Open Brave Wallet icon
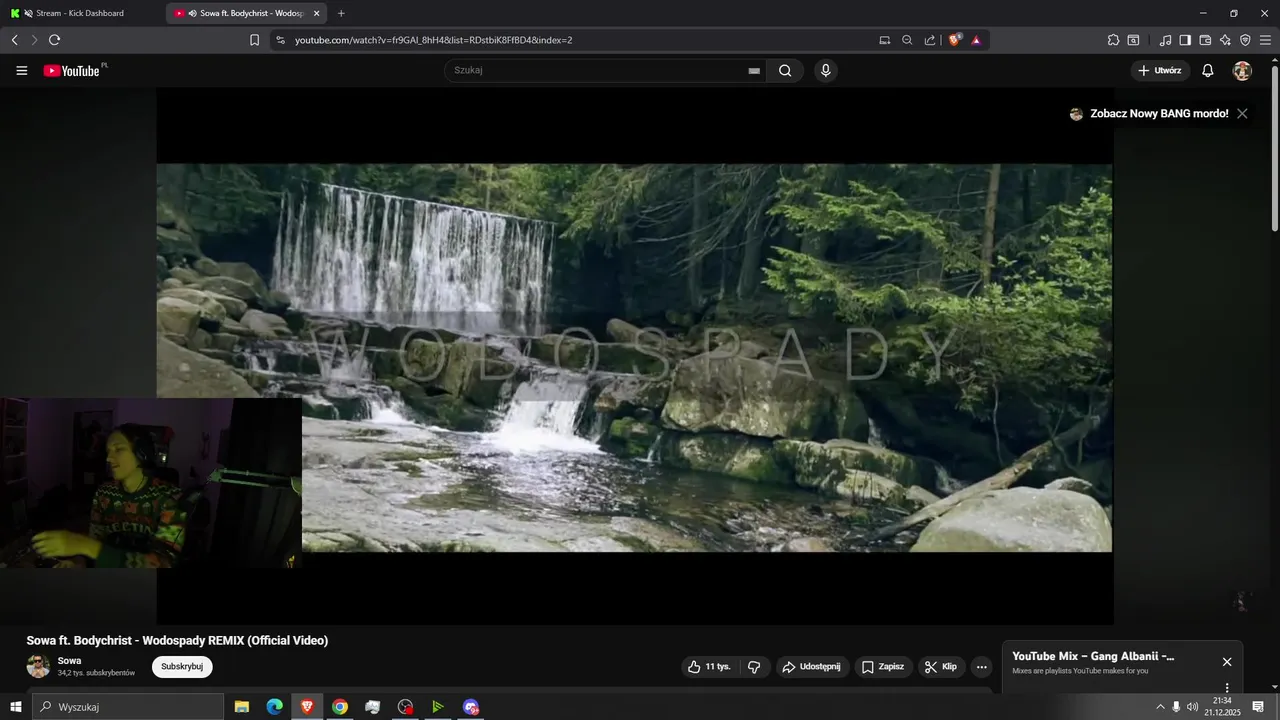The width and height of the screenshot is (1280, 720). [1205, 40]
